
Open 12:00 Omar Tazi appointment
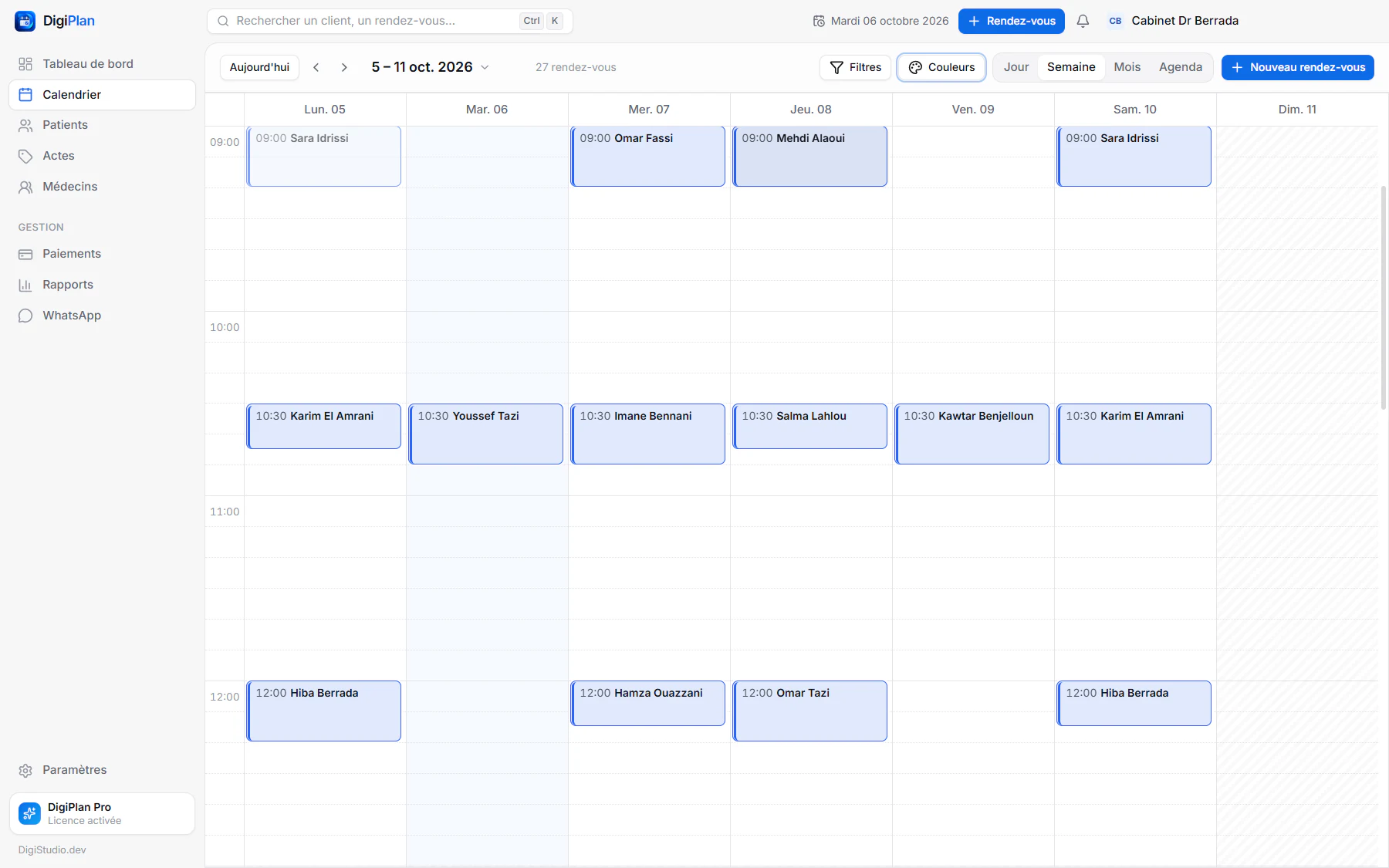tap(810, 711)
